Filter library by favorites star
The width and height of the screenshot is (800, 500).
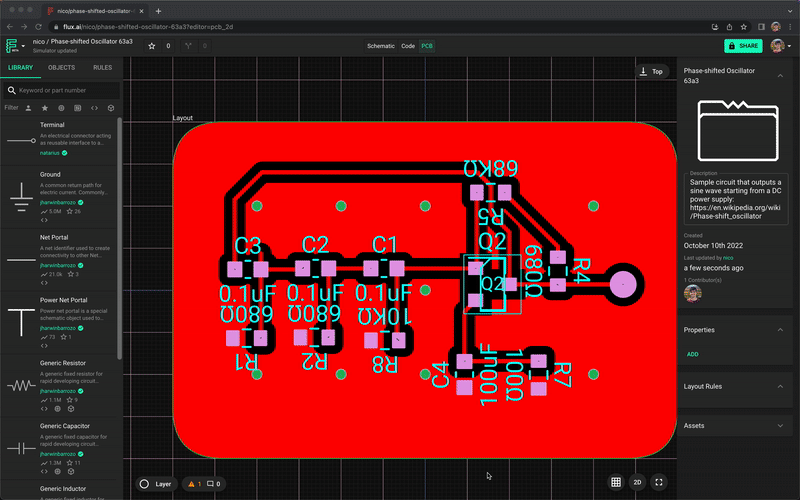44,107
